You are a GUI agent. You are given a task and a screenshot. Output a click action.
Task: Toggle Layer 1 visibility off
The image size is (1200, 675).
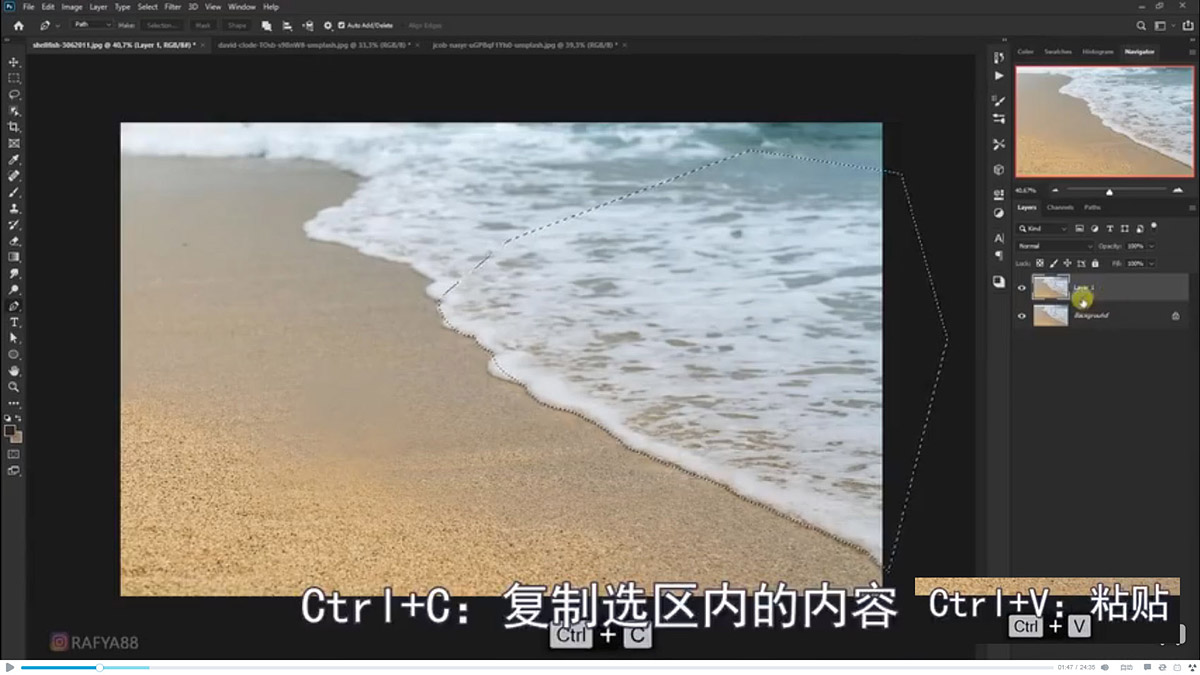click(1021, 288)
